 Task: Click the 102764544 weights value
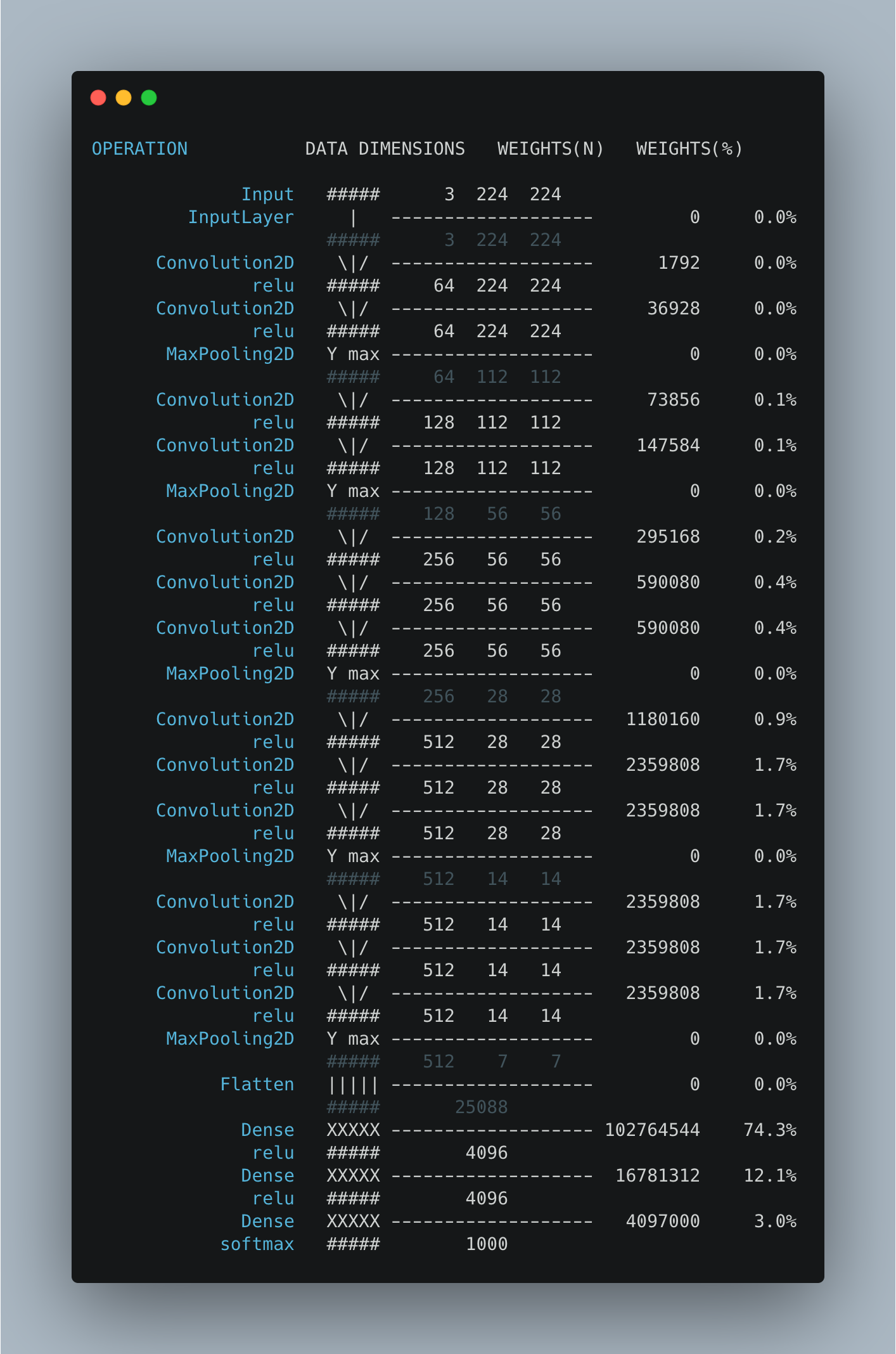[652, 1130]
